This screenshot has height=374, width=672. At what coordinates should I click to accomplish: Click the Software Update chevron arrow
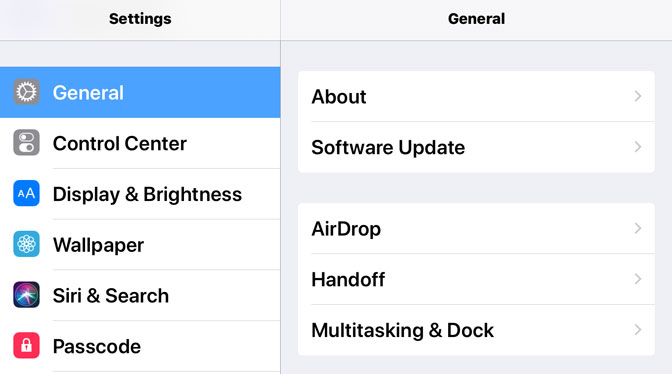[638, 147]
